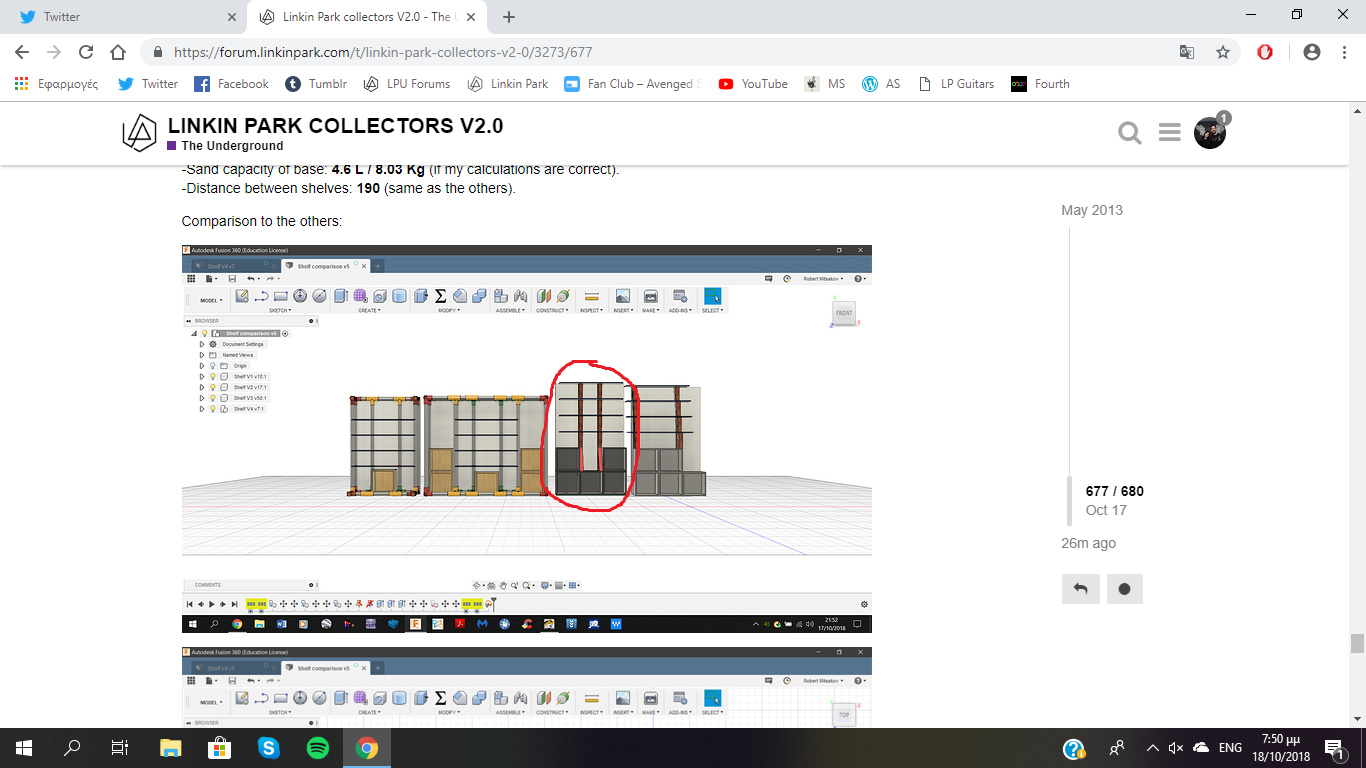Open the forum hamburger menu

click(1170, 133)
